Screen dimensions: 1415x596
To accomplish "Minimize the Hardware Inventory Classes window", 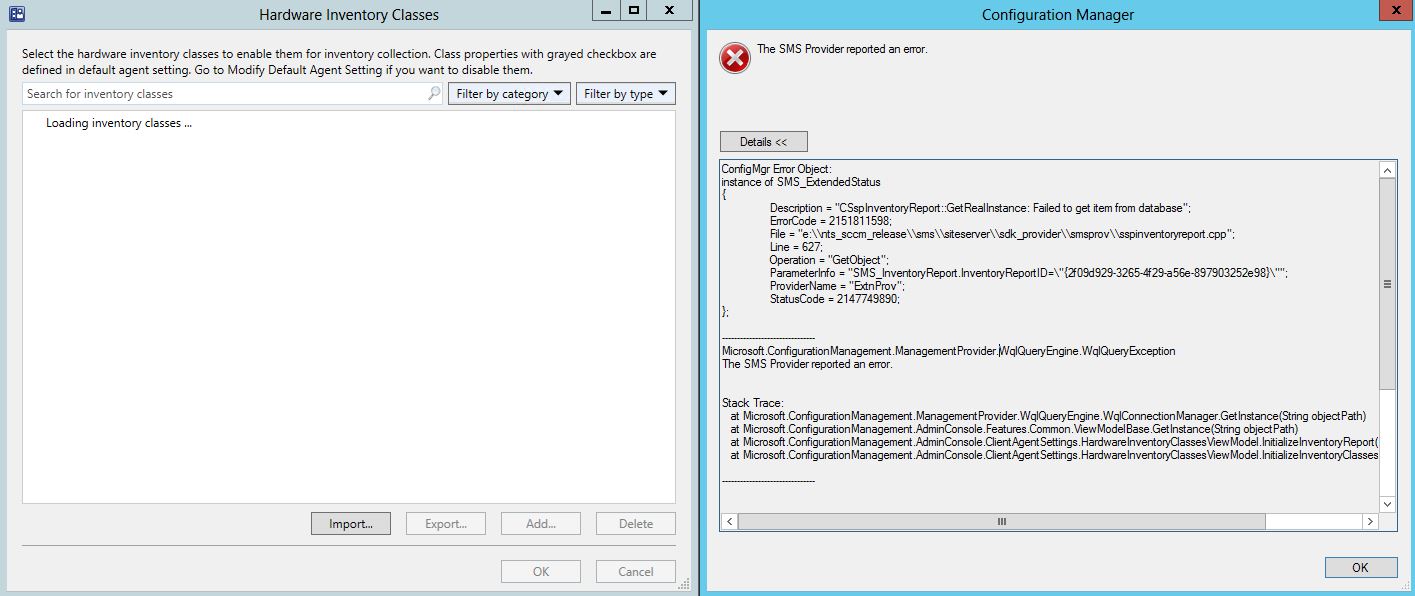I will click(x=605, y=10).
